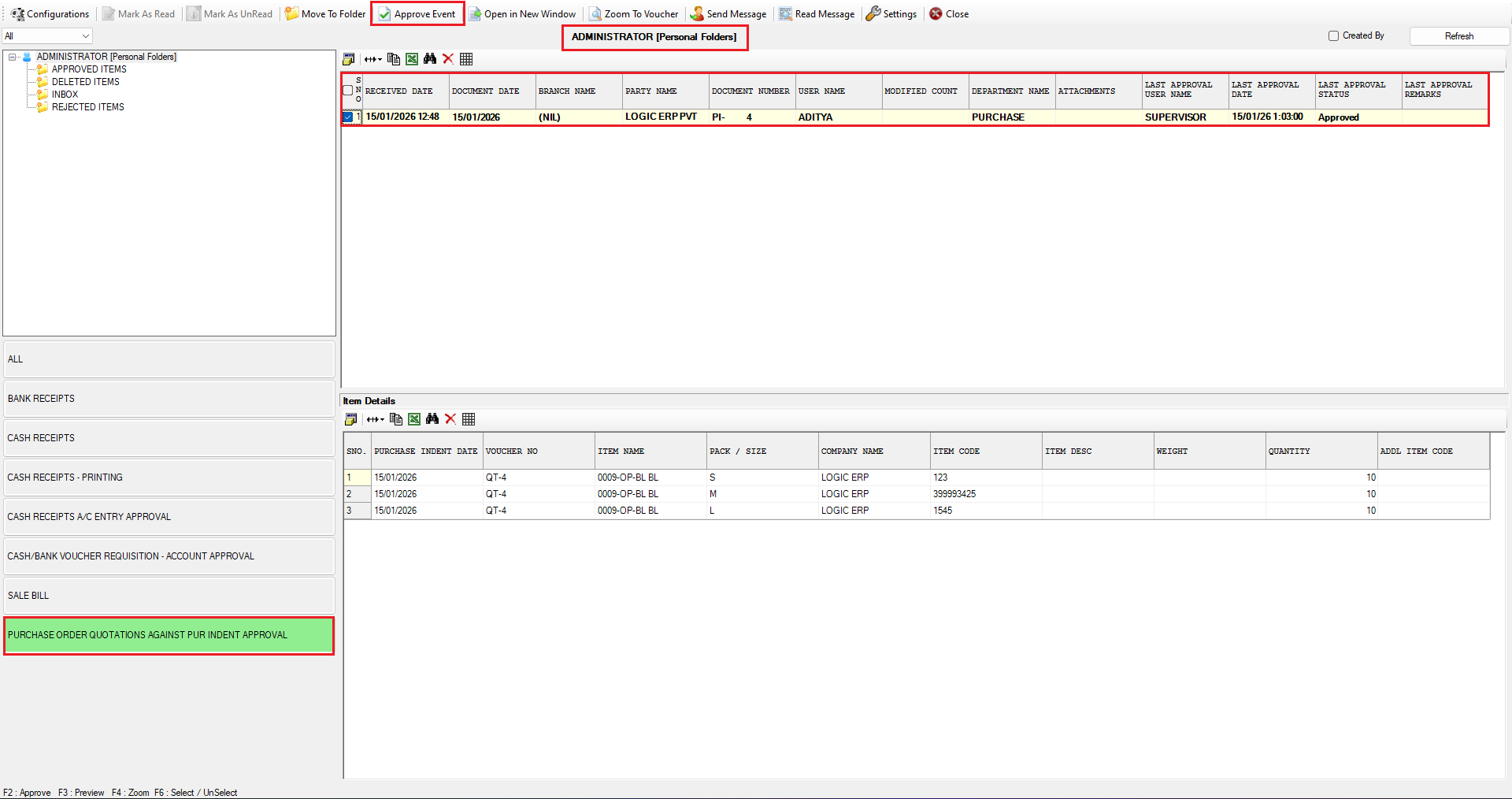This screenshot has width=1512, height=799.
Task: Open the column-width arrow dropdown above top grid
Action: 373,59
